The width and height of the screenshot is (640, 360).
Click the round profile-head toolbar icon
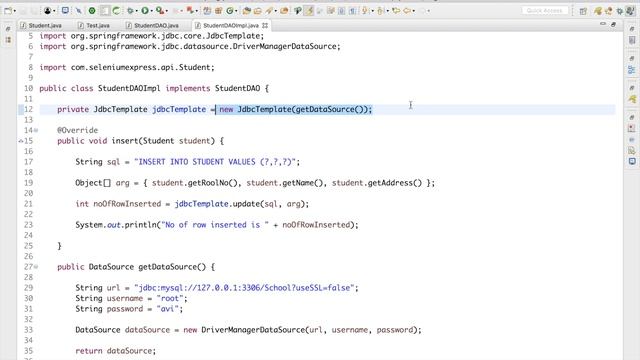47,11
